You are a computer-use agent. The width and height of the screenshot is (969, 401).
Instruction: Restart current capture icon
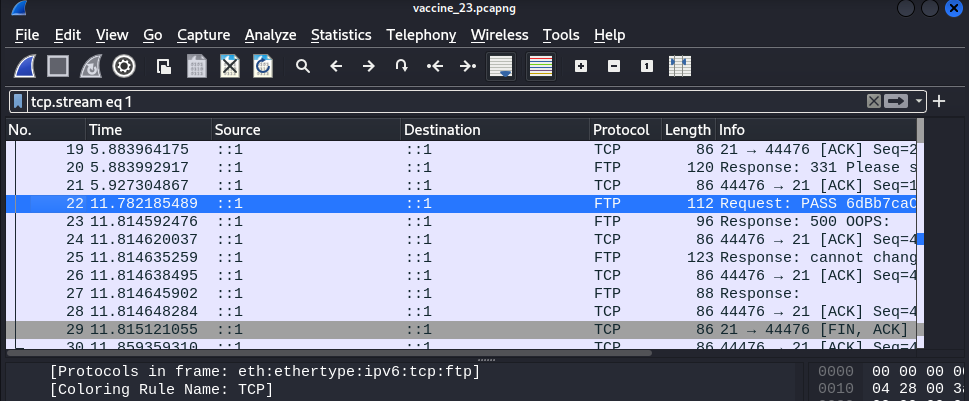(x=91, y=66)
